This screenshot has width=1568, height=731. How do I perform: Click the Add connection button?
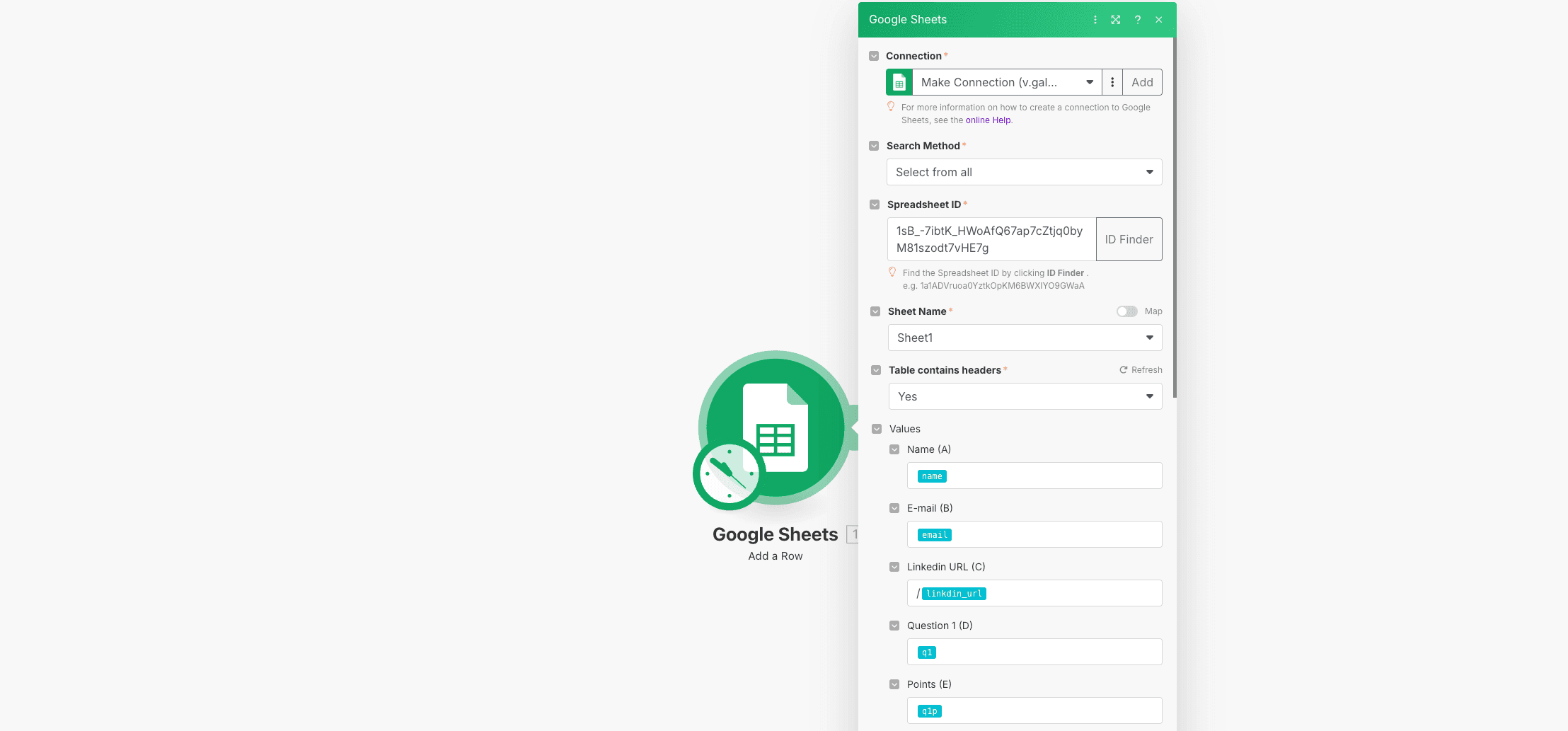click(1141, 82)
